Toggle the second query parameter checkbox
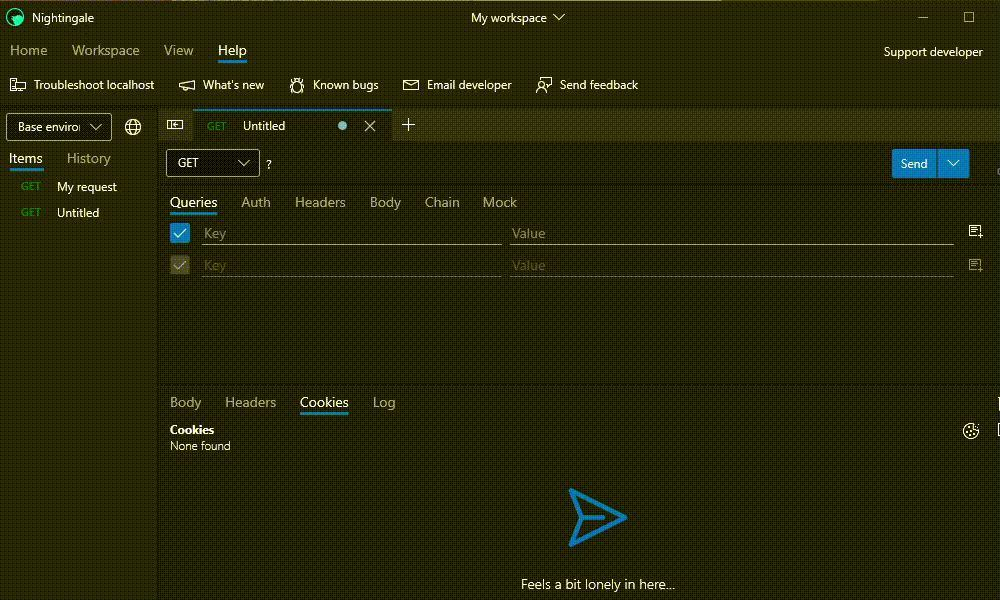 tap(180, 265)
